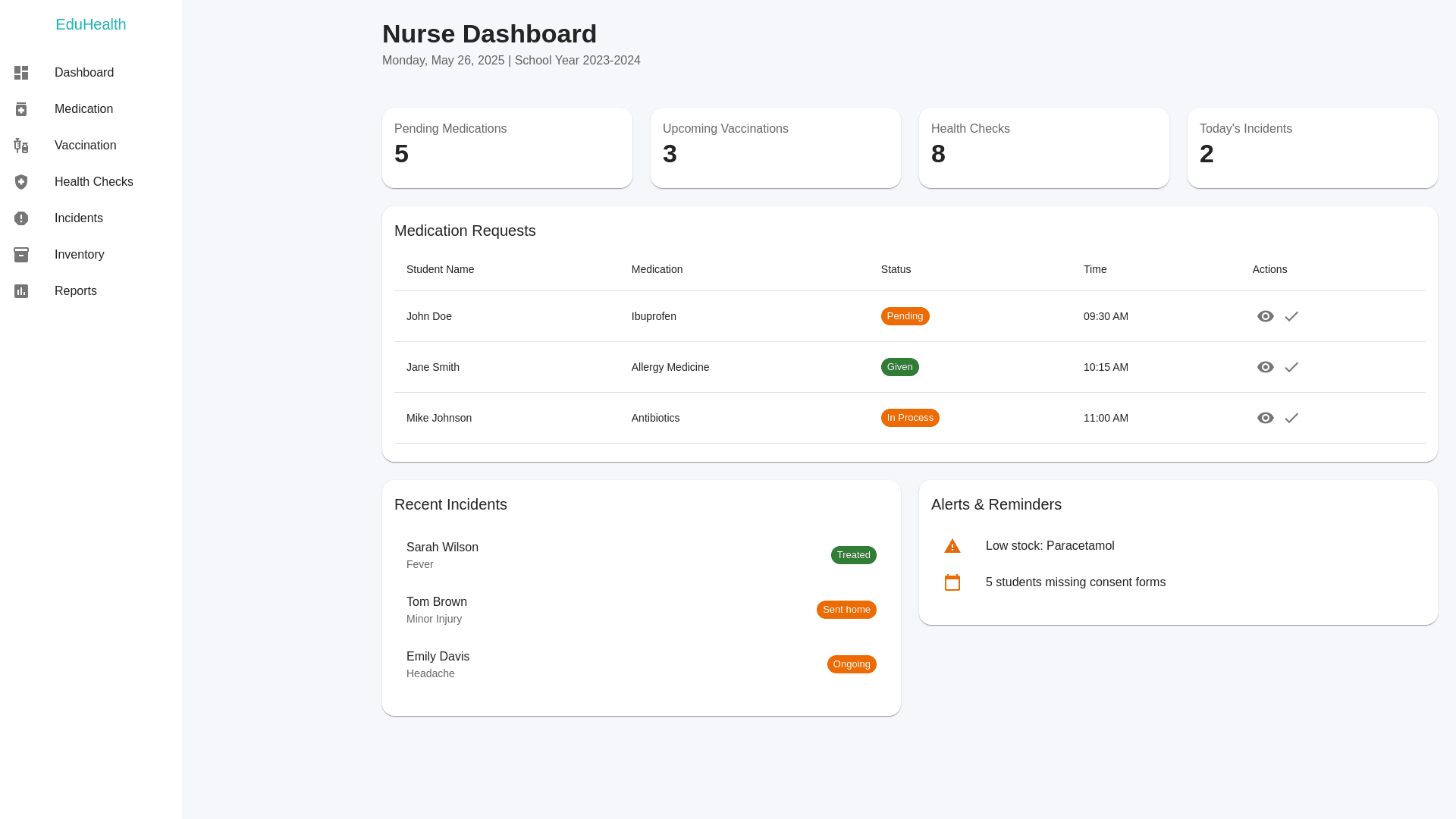Click the Reports chart icon
1456x819 pixels.
click(21, 291)
